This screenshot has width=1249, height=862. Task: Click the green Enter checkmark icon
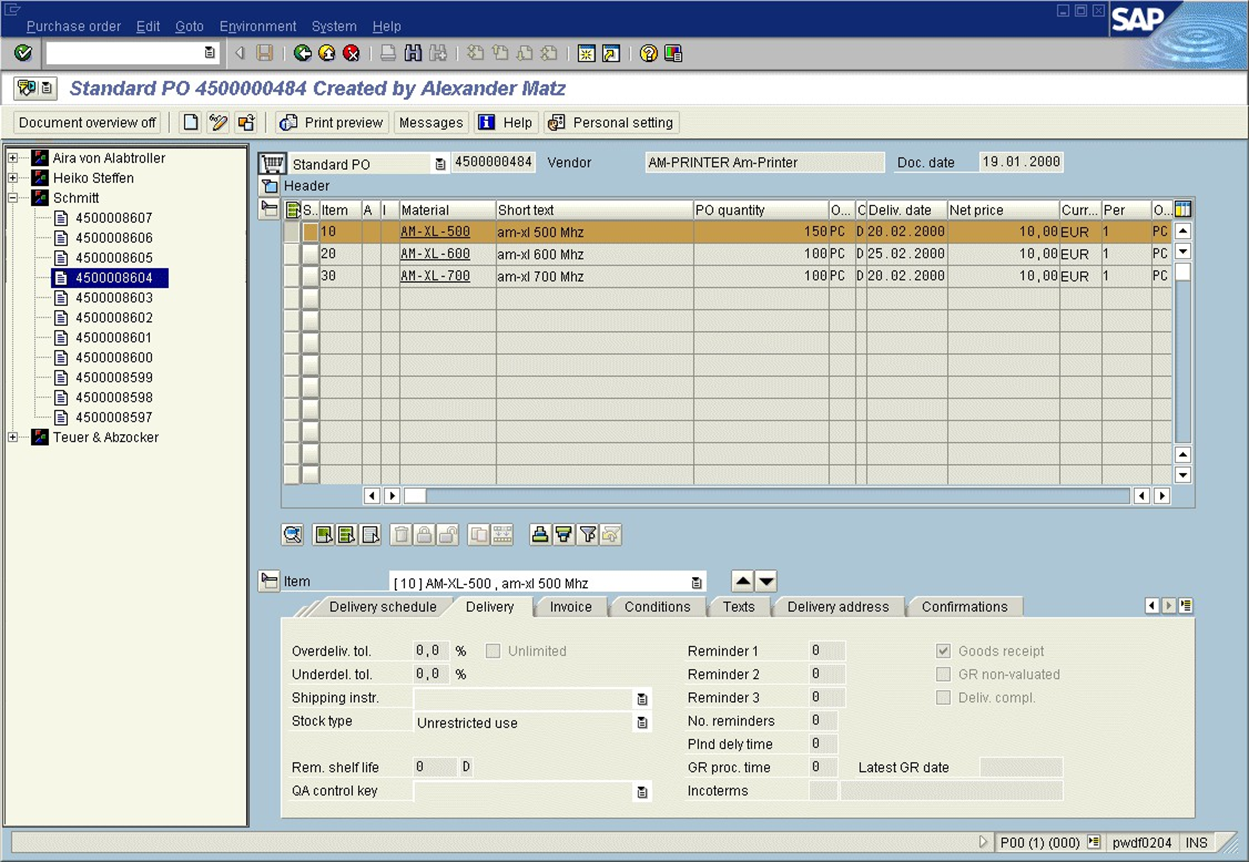23,53
